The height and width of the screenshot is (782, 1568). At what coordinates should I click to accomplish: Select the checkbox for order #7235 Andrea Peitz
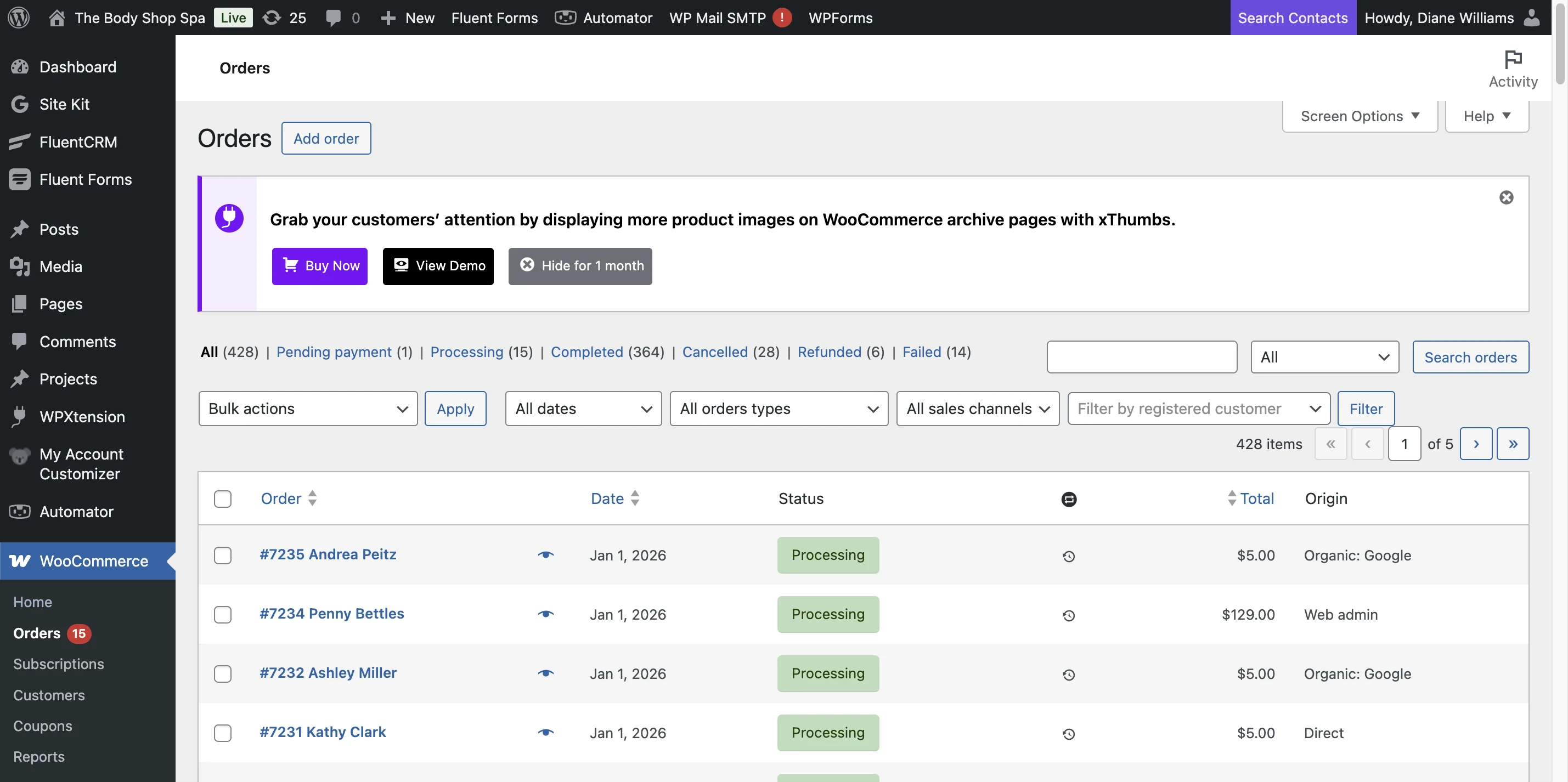tap(222, 555)
